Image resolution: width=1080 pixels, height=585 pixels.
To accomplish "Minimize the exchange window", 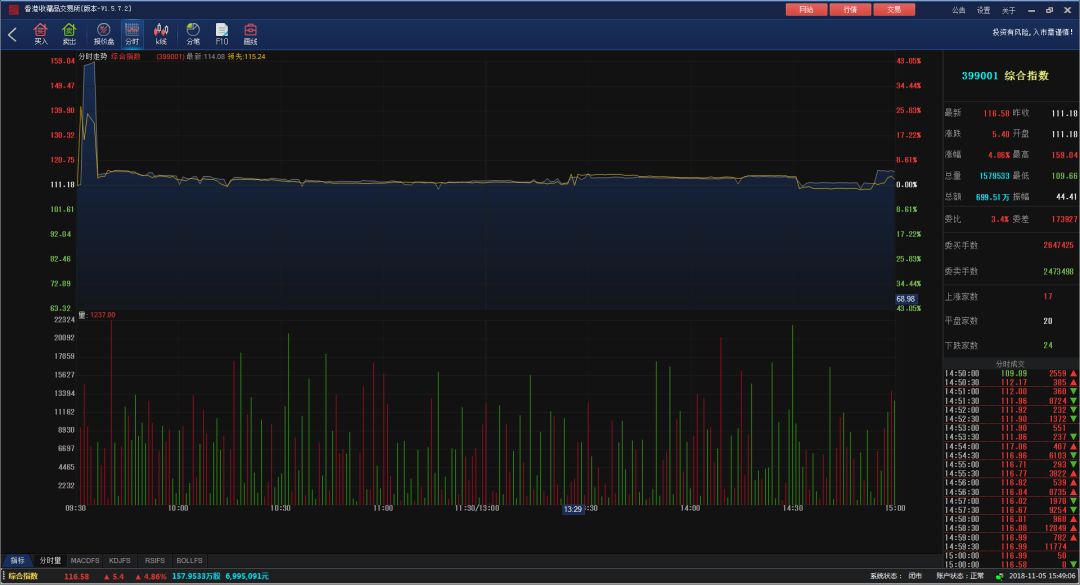I will point(1031,10).
